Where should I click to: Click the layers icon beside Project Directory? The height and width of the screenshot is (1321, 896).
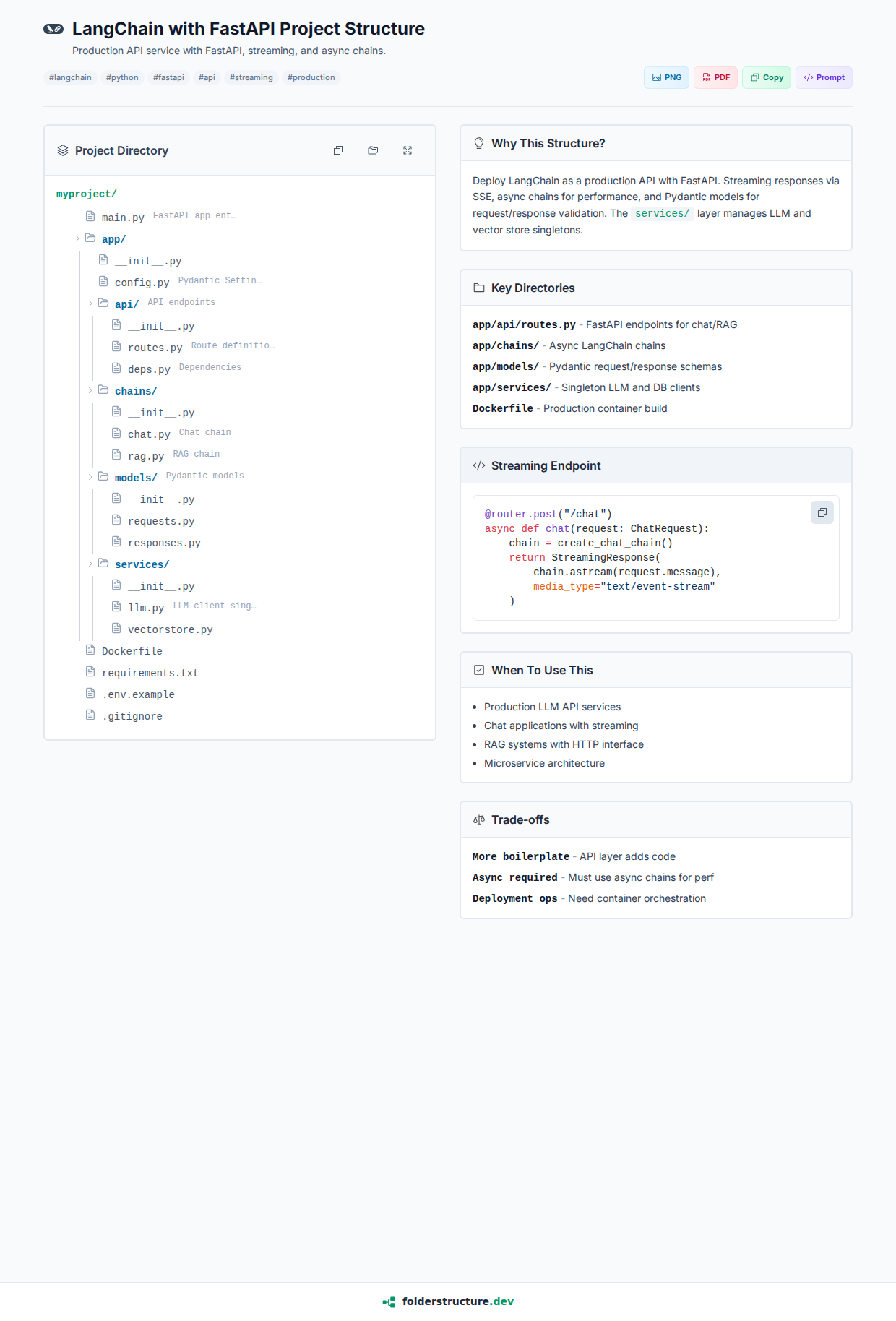(63, 150)
